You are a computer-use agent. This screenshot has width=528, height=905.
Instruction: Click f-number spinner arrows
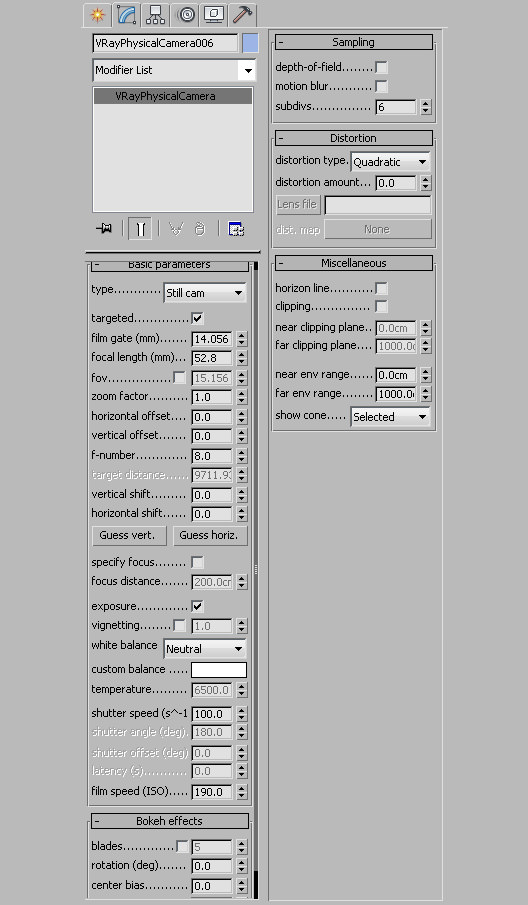[x=242, y=456]
